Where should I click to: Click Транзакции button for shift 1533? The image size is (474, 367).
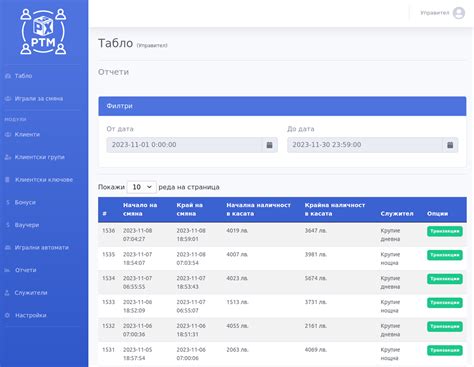click(445, 303)
